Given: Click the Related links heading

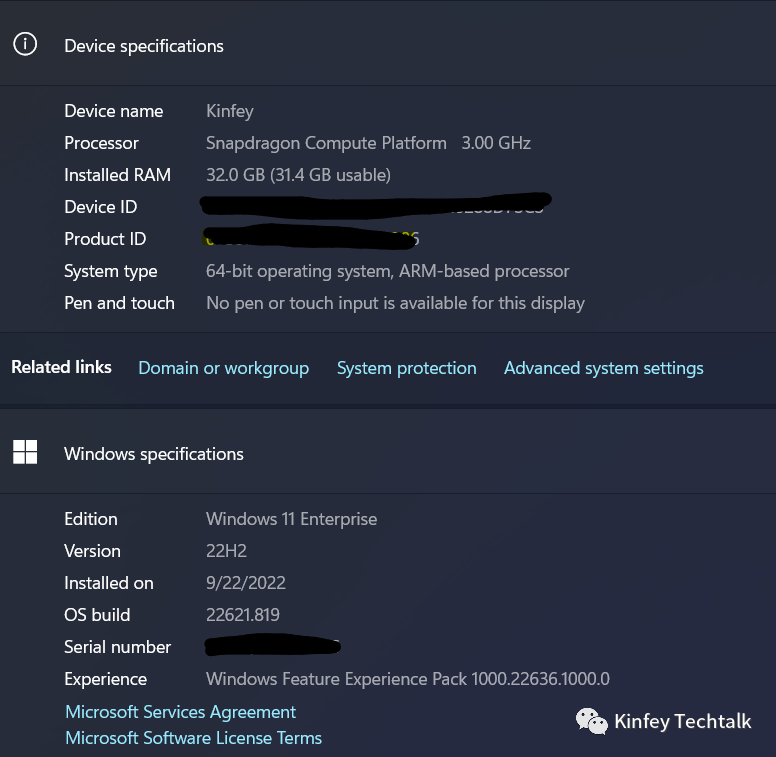Looking at the screenshot, I should pos(61,367).
